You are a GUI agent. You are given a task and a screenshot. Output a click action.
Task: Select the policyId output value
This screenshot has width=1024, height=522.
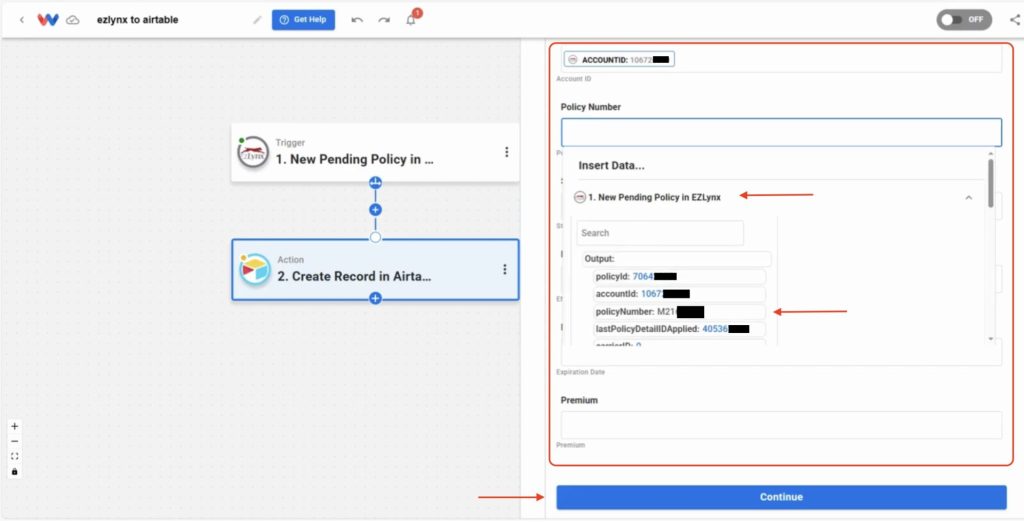point(679,276)
